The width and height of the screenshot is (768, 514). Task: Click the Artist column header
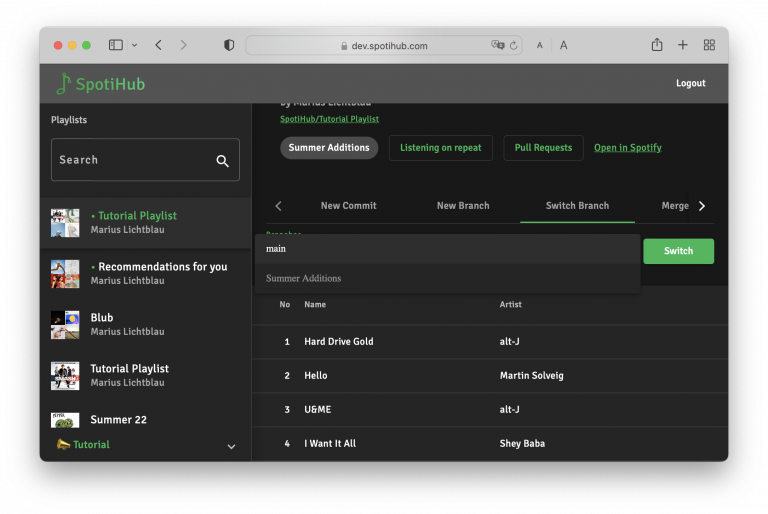510,304
